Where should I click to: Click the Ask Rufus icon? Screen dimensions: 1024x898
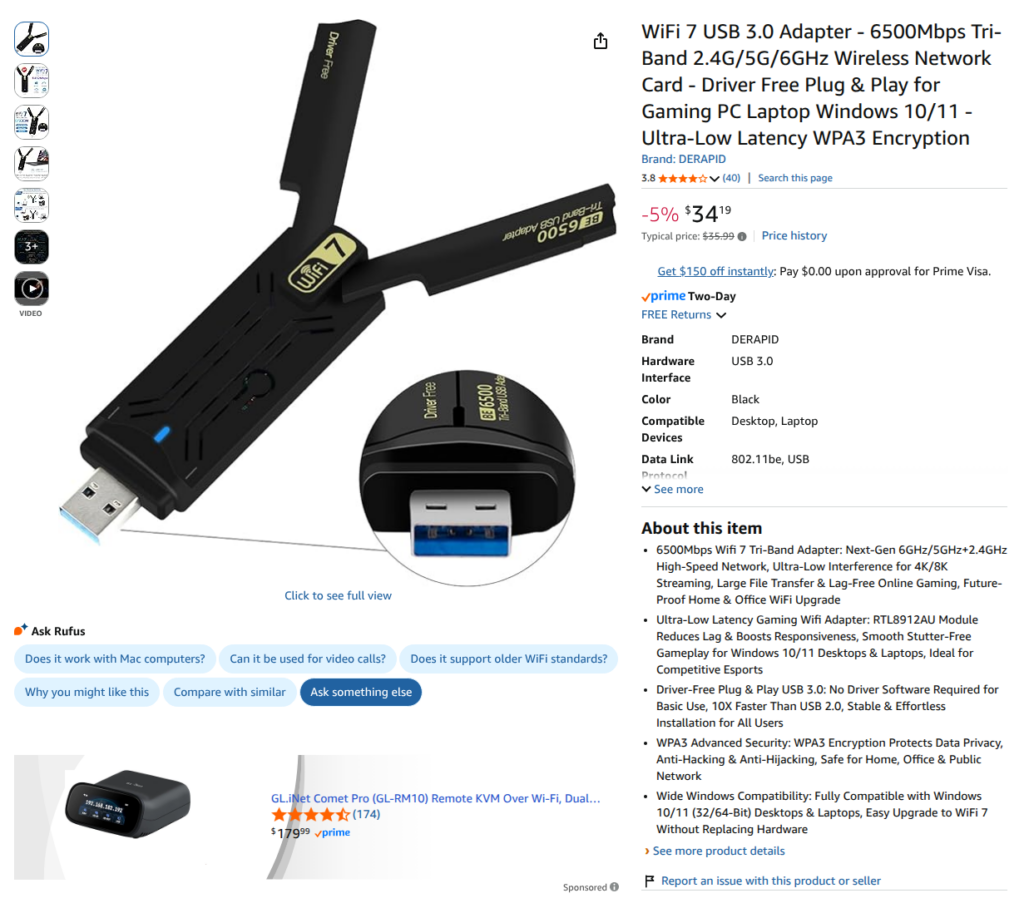pos(21,630)
